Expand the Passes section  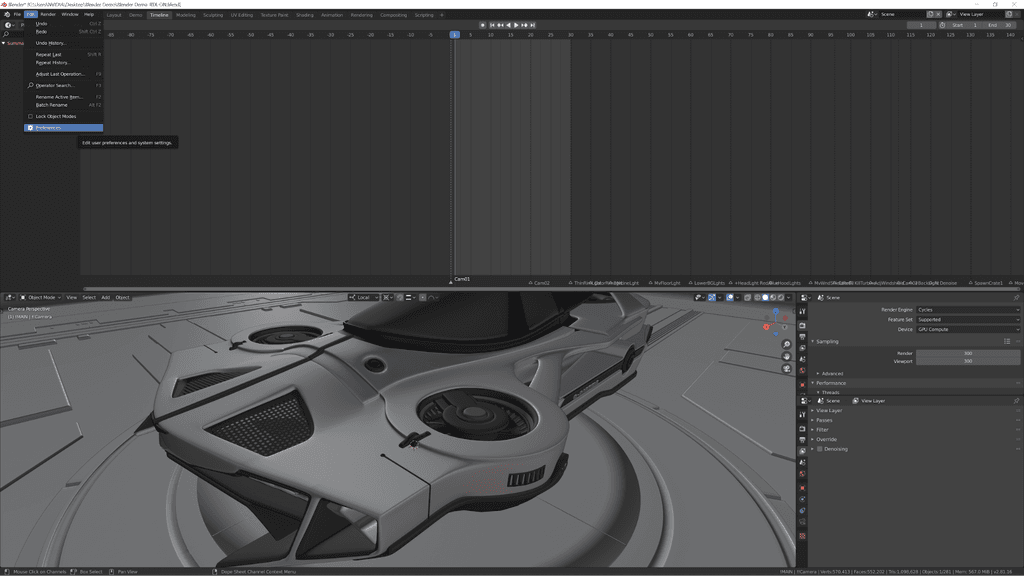[x=823, y=420]
